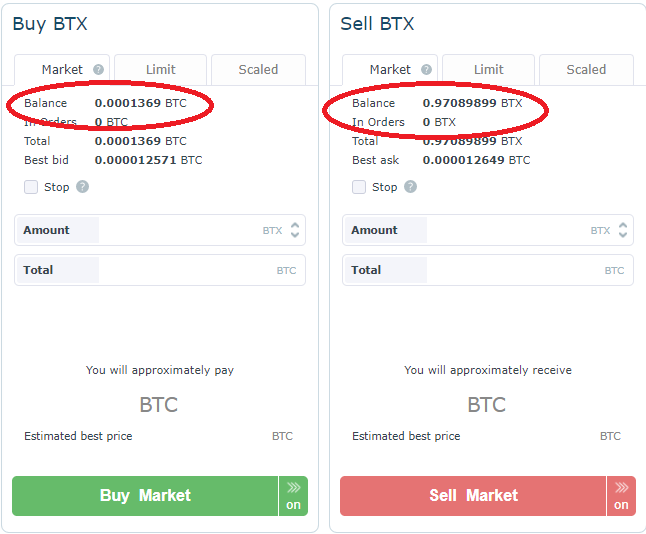Enable Stop checkbox in Sell BTX panel

tap(359, 187)
